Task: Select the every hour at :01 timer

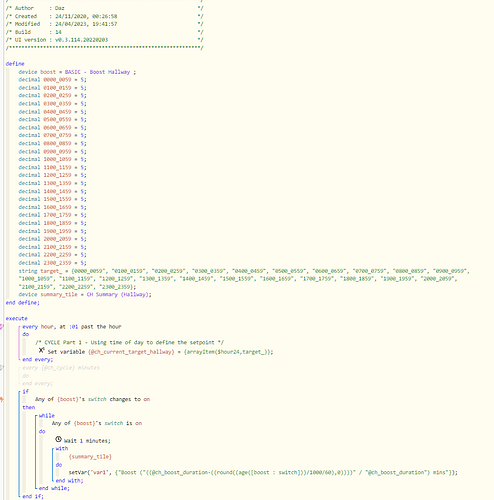Action: 72,327
